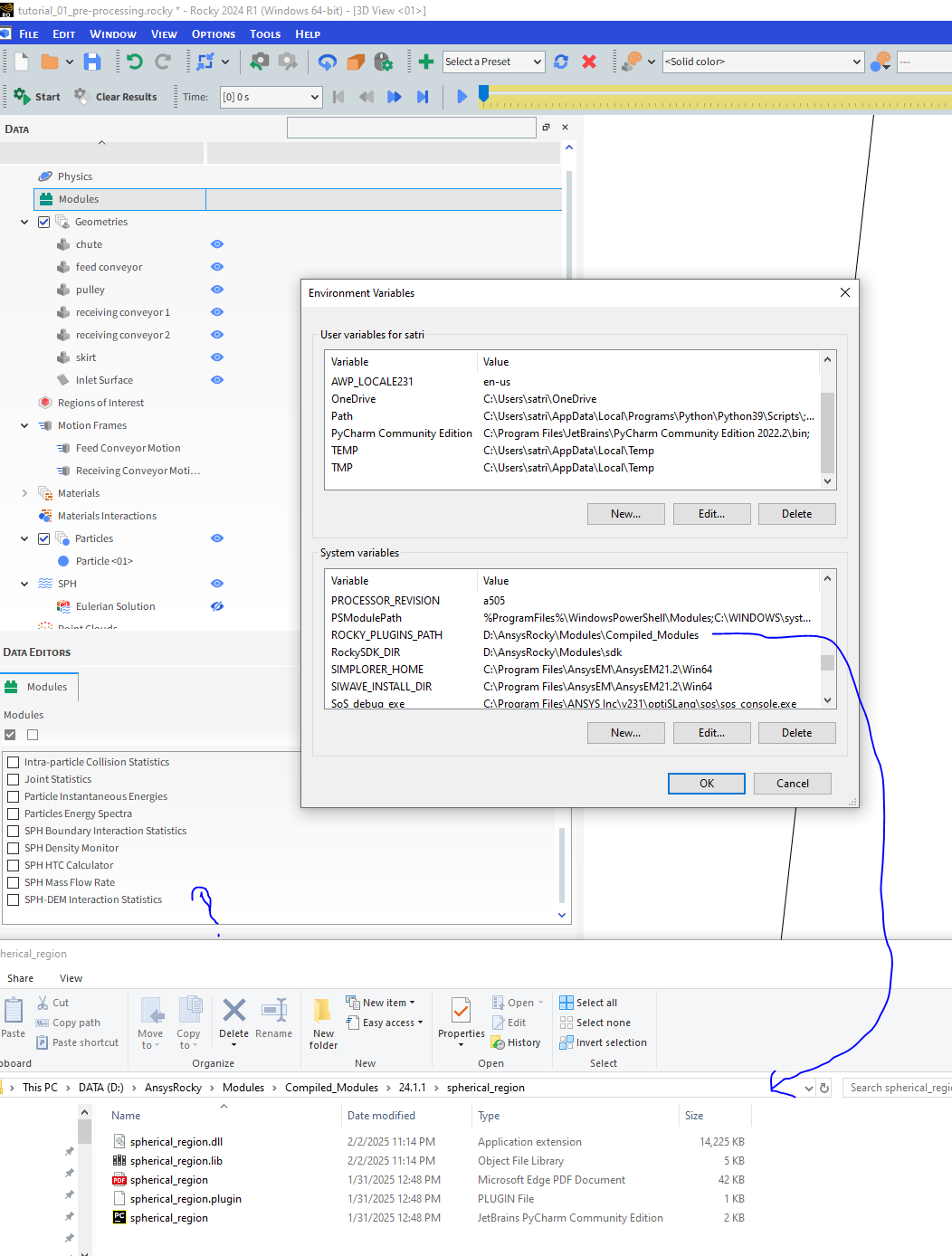Click the fit-view arrows icon in toolbar
Viewport: 952px width, 1256px height.
pyautogui.click(x=205, y=62)
